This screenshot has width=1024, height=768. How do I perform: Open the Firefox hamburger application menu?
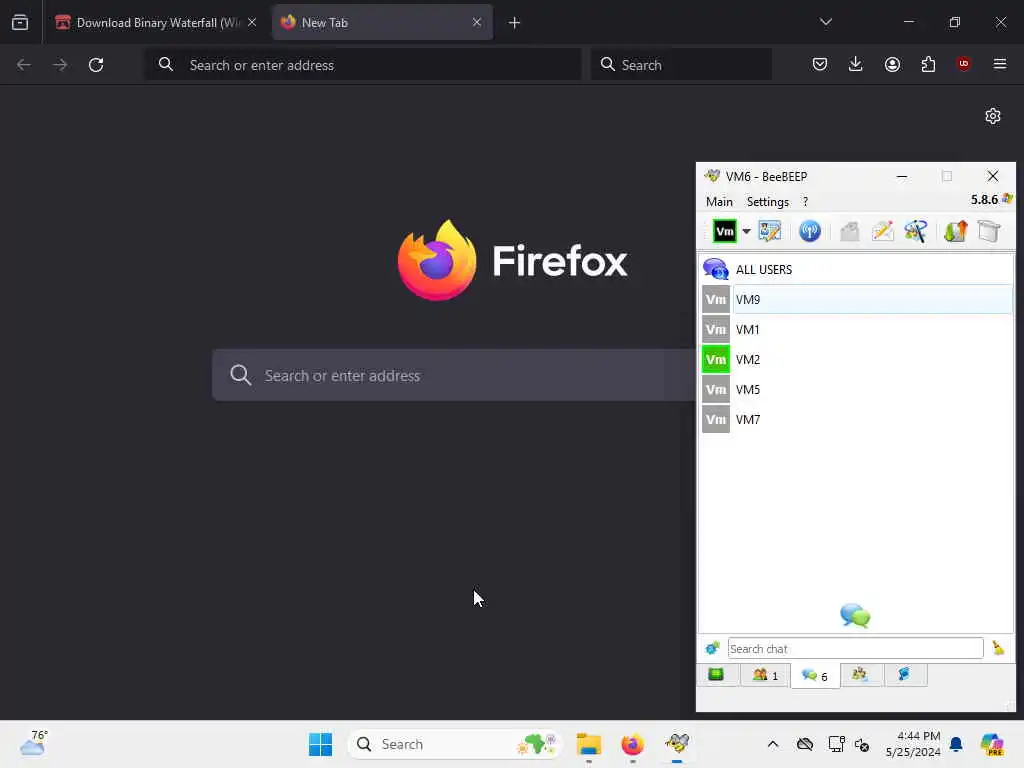[1000, 64]
